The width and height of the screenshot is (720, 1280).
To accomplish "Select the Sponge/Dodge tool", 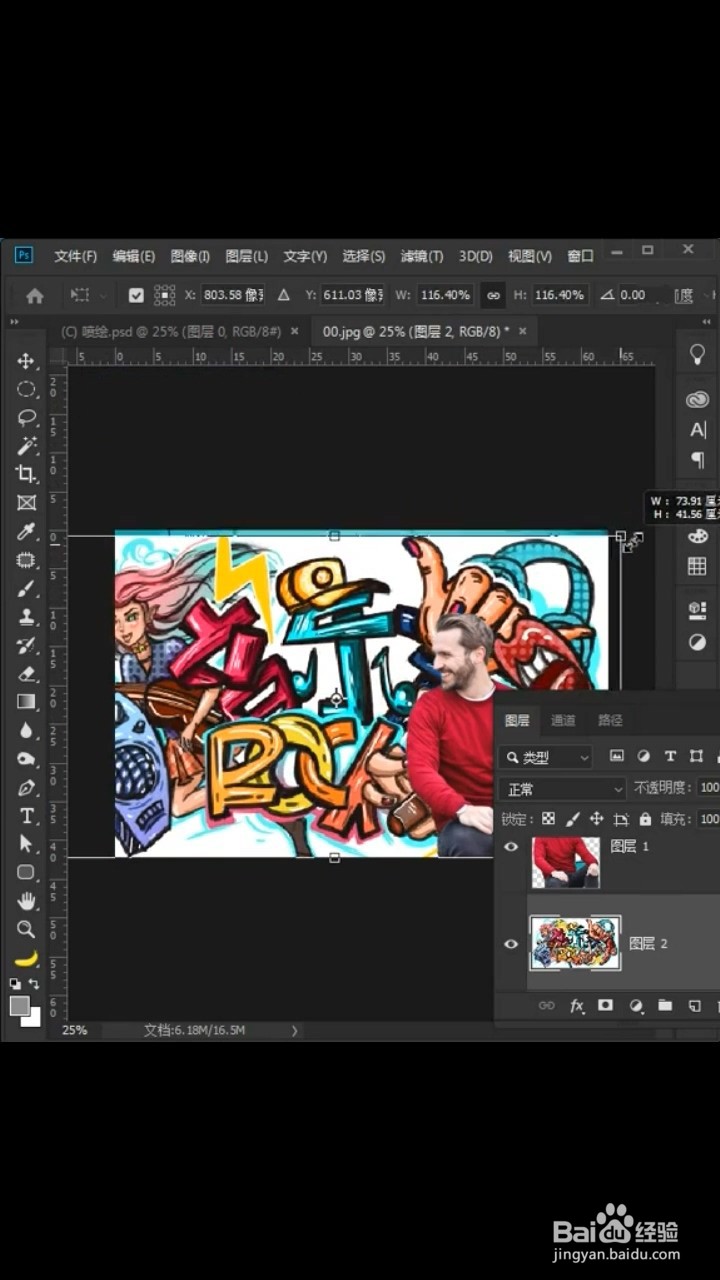I will tap(26, 758).
